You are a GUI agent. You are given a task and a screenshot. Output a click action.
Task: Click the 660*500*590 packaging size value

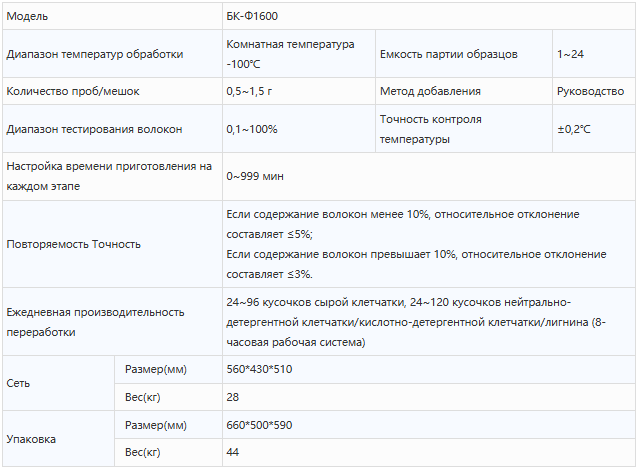[x=259, y=425]
